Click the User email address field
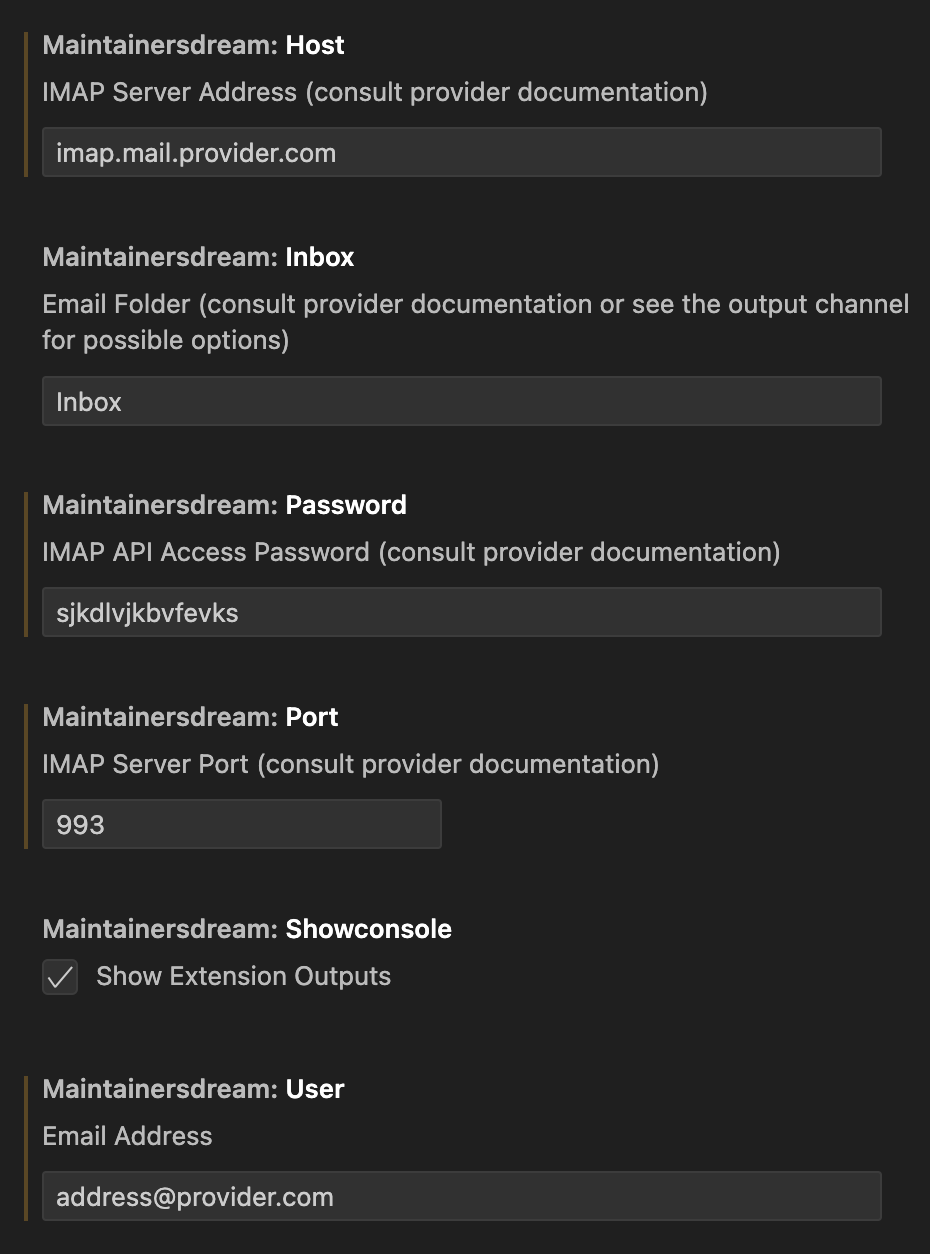The height and width of the screenshot is (1254, 930). (x=461, y=1197)
